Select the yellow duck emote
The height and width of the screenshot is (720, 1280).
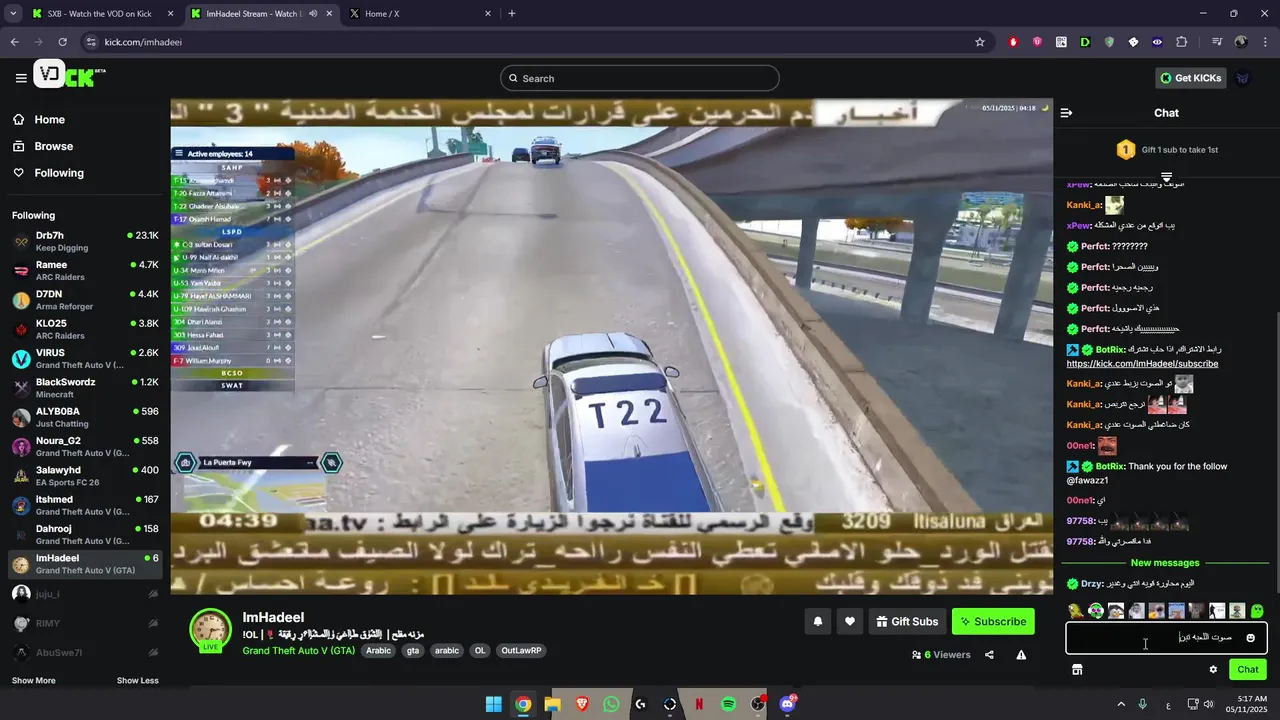pos(1076,611)
